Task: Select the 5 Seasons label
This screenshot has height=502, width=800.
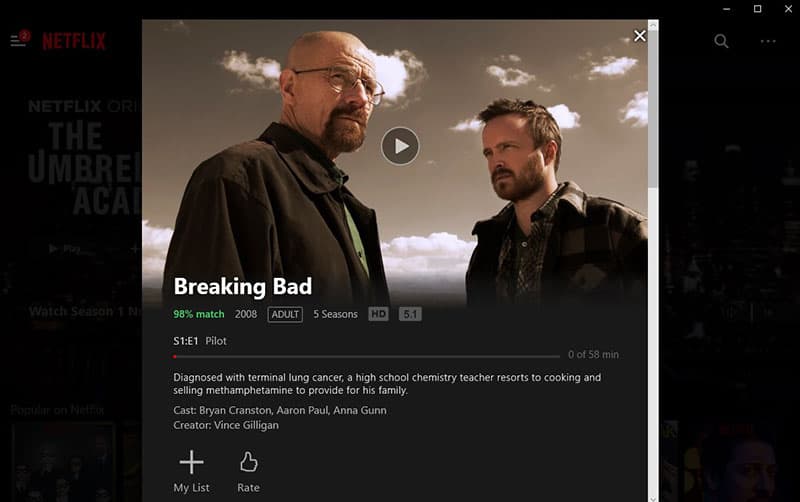Action: [x=335, y=314]
